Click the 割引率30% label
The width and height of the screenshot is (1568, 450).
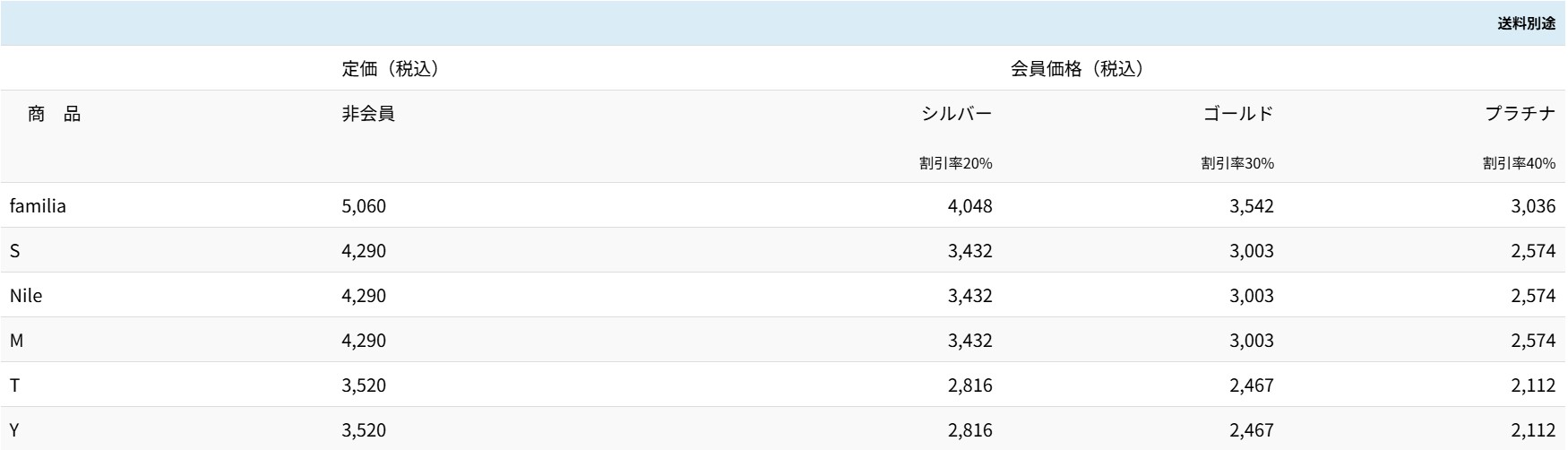coord(1237,163)
